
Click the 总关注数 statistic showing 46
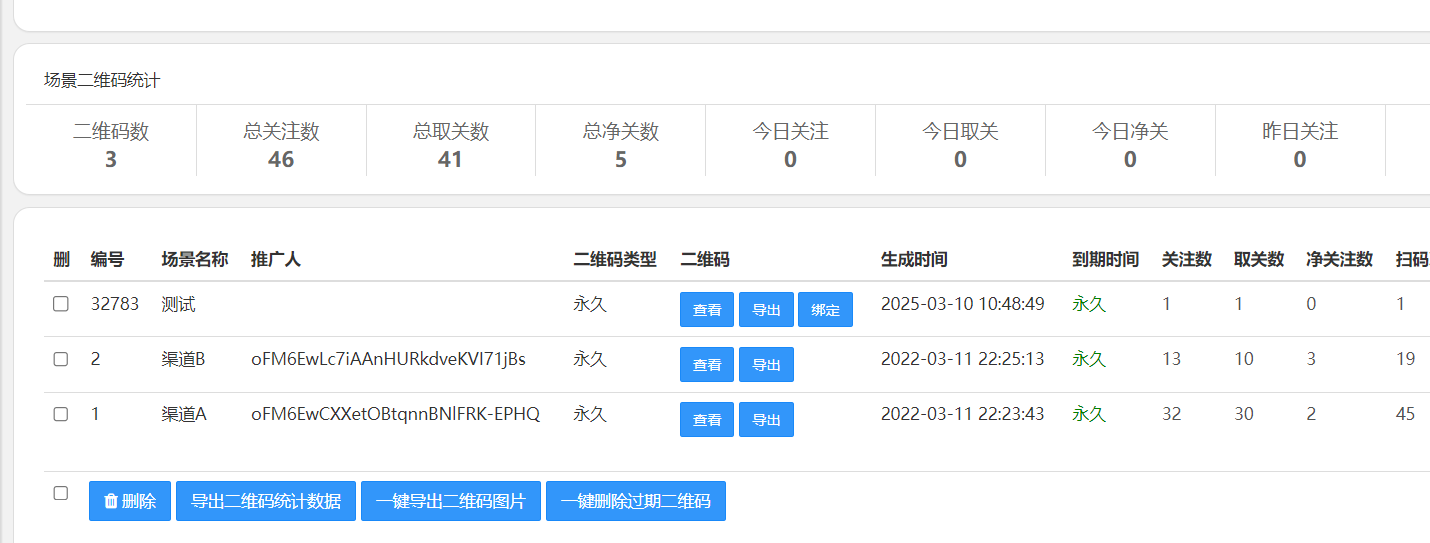[281, 145]
